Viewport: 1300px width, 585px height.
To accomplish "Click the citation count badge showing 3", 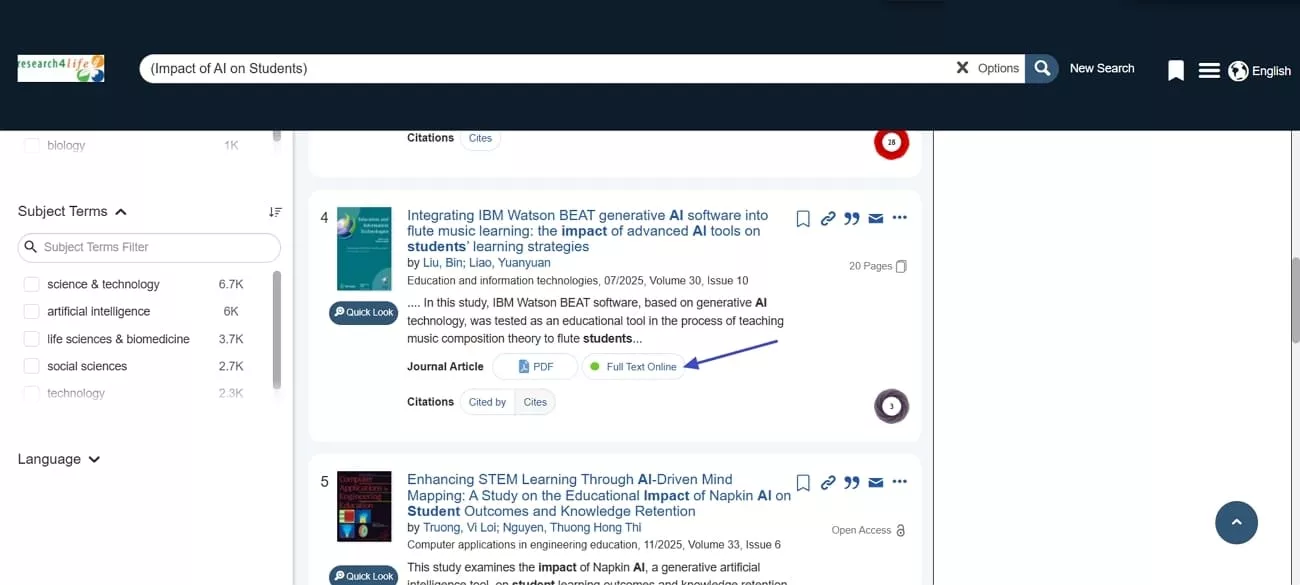I will [x=892, y=406].
